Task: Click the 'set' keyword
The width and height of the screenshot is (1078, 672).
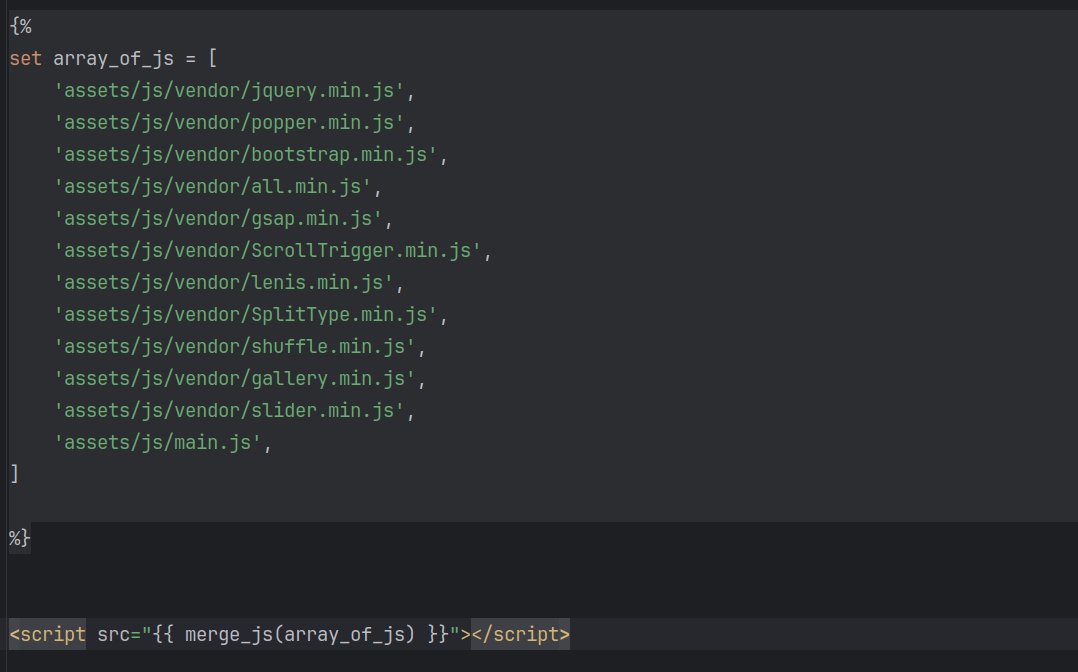Action: (x=25, y=58)
